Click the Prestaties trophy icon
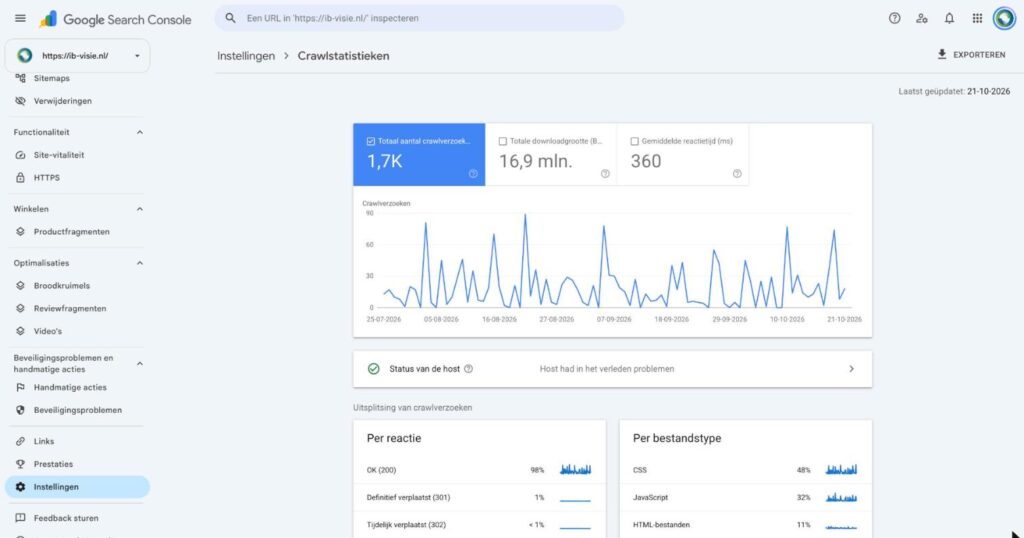Screen dimensions: 1024x538 pos(20,464)
